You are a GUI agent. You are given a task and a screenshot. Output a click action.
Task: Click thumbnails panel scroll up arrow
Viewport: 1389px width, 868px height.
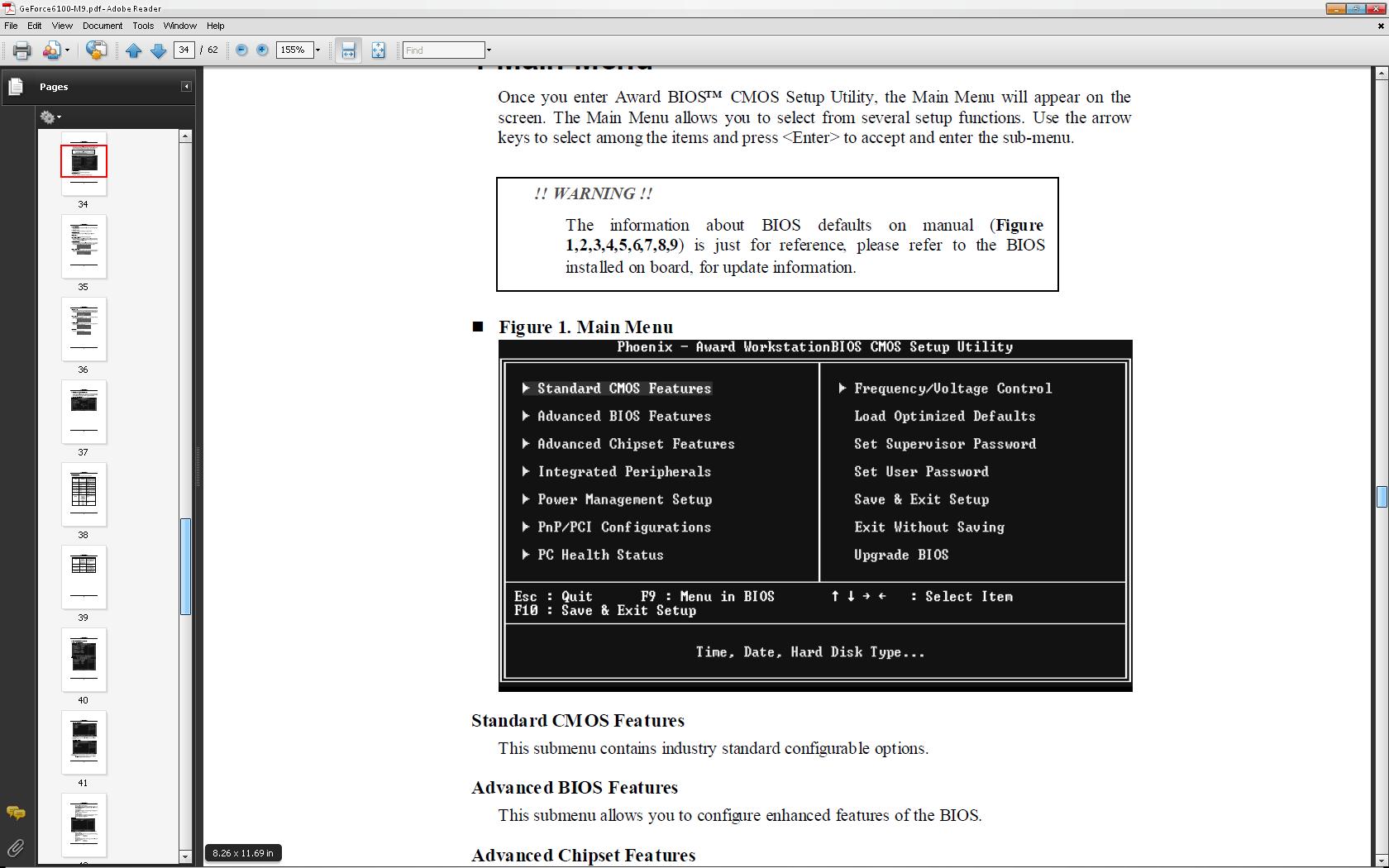pos(186,136)
